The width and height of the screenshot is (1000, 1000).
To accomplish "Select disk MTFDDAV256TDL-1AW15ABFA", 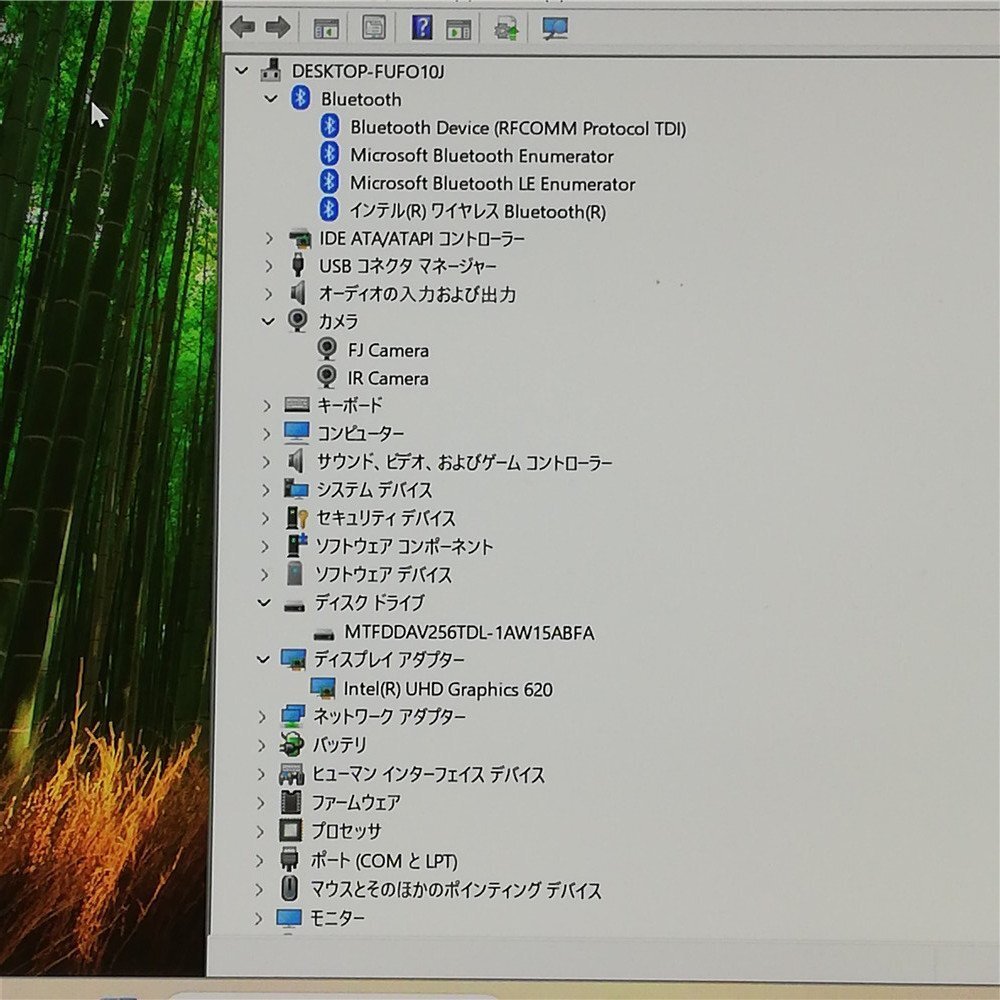I will [x=469, y=633].
